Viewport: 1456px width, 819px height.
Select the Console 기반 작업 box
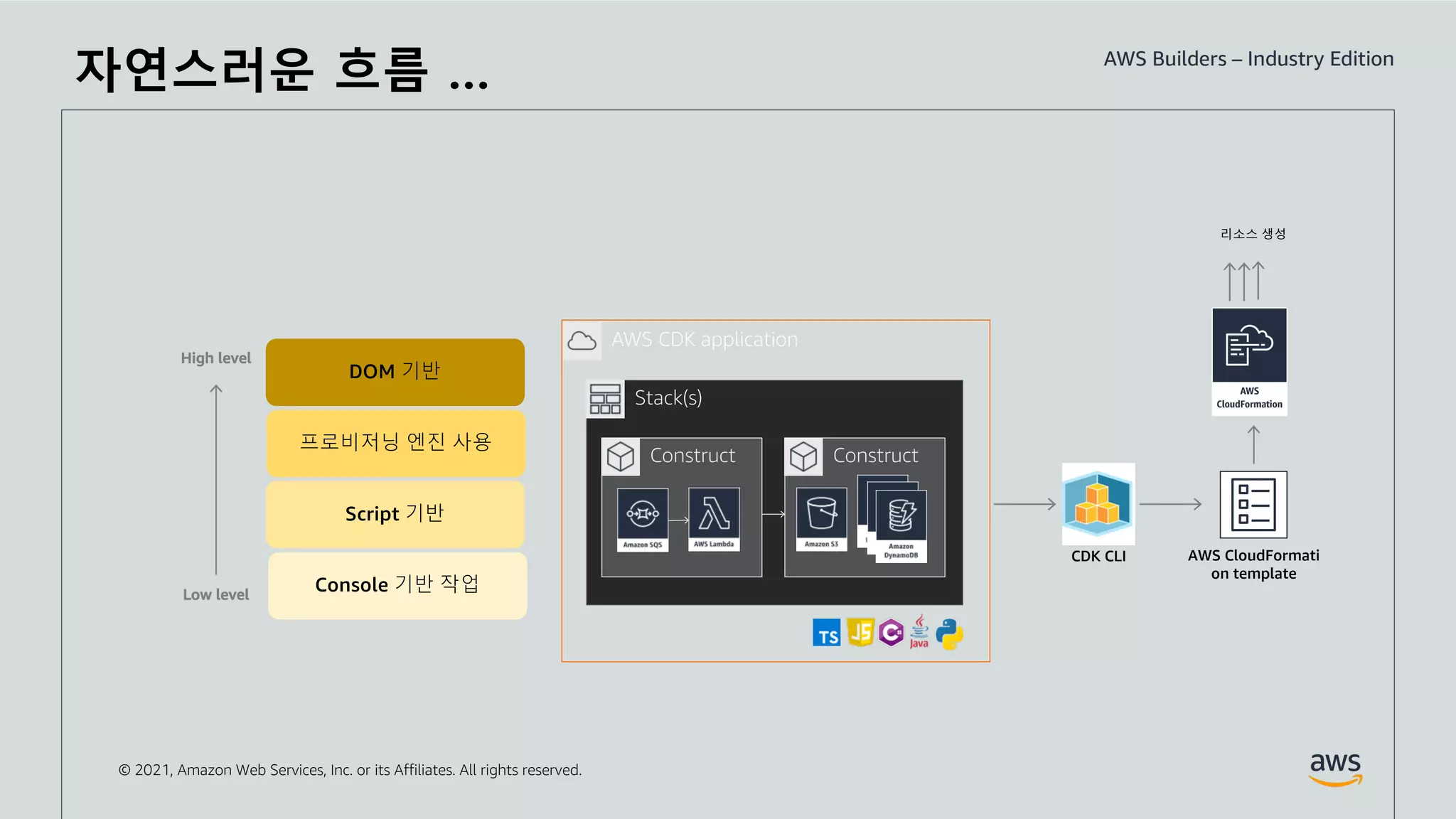click(x=397, y=586)
